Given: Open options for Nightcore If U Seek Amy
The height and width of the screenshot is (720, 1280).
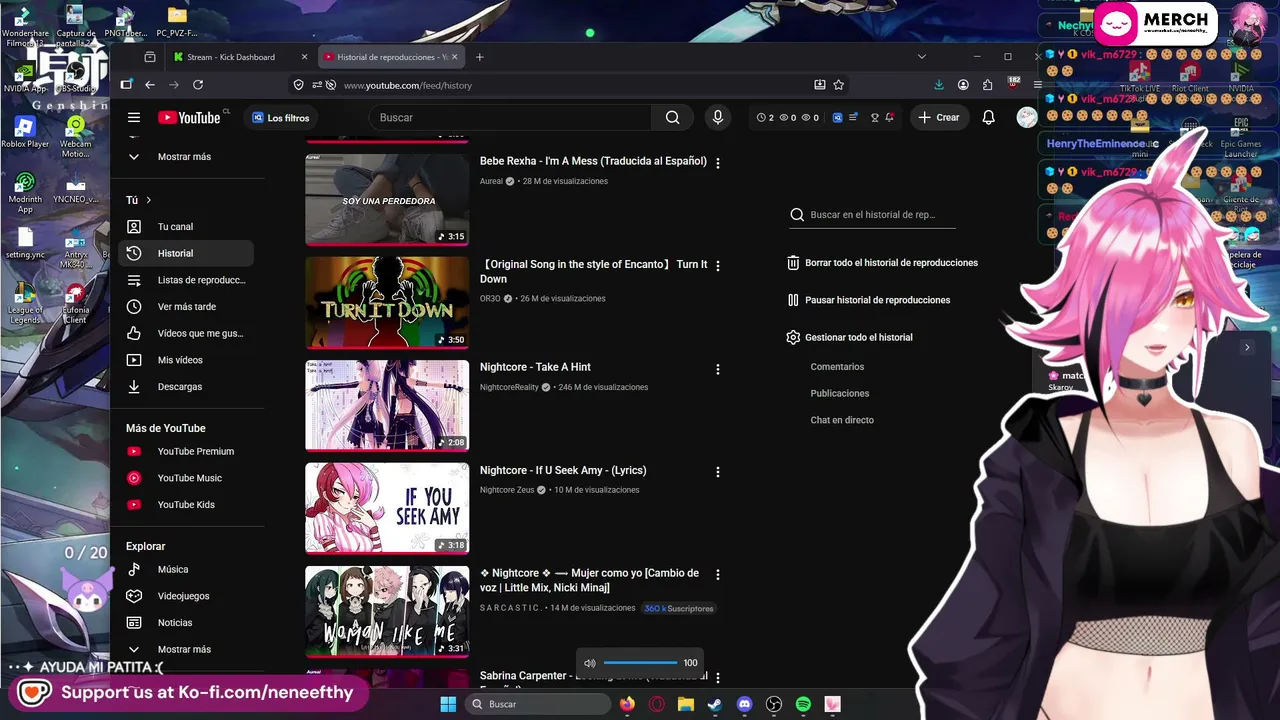Looking at the screenshot, I should pos(717,472).
